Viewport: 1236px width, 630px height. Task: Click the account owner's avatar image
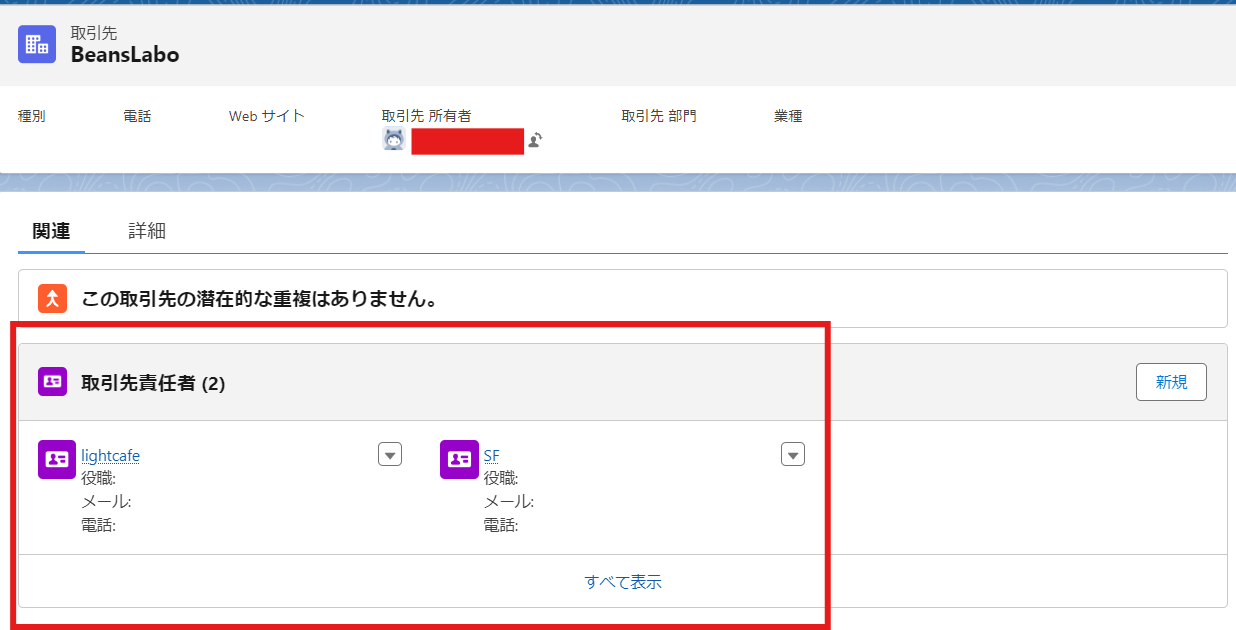coord(394,141)
